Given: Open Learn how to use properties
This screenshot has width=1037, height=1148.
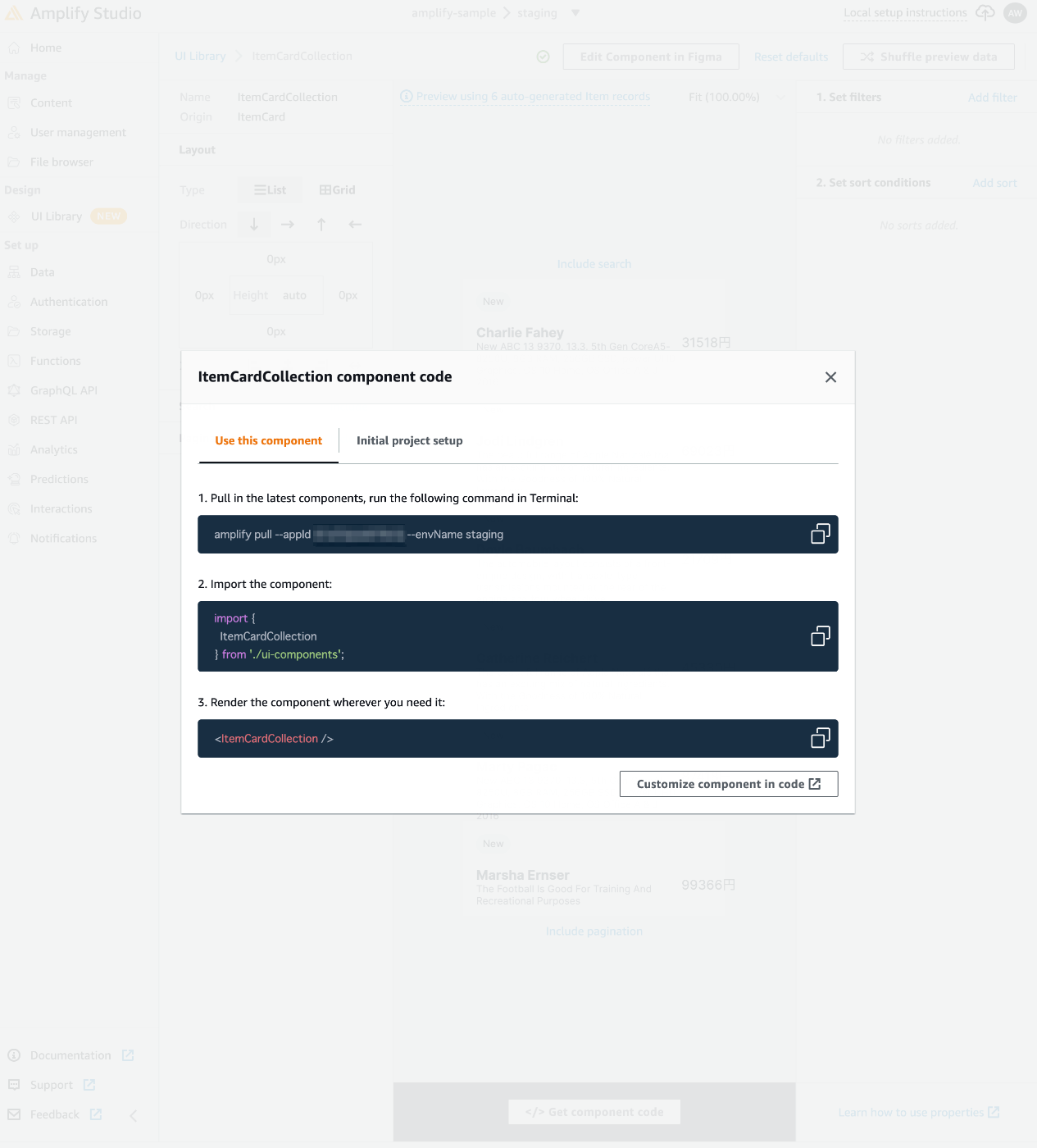Looking at the screenshot, I should click(x=919, y=1113).
